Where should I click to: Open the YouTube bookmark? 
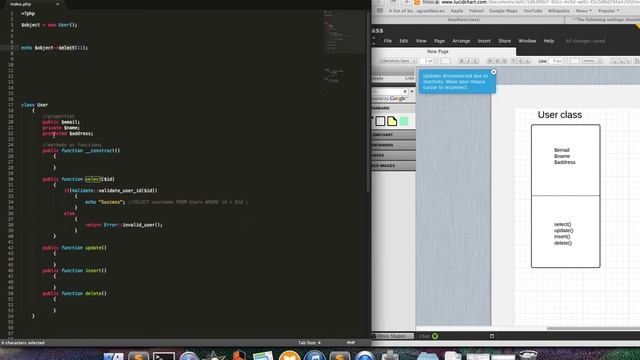click(533, 11)
